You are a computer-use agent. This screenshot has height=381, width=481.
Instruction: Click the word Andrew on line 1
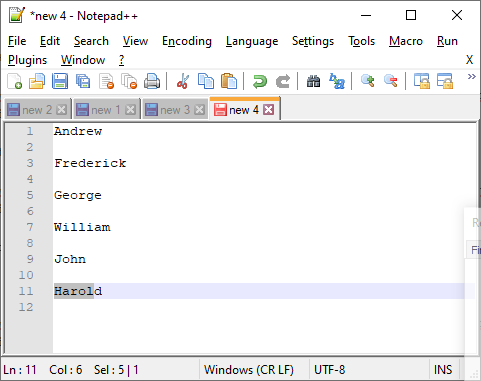78,131
